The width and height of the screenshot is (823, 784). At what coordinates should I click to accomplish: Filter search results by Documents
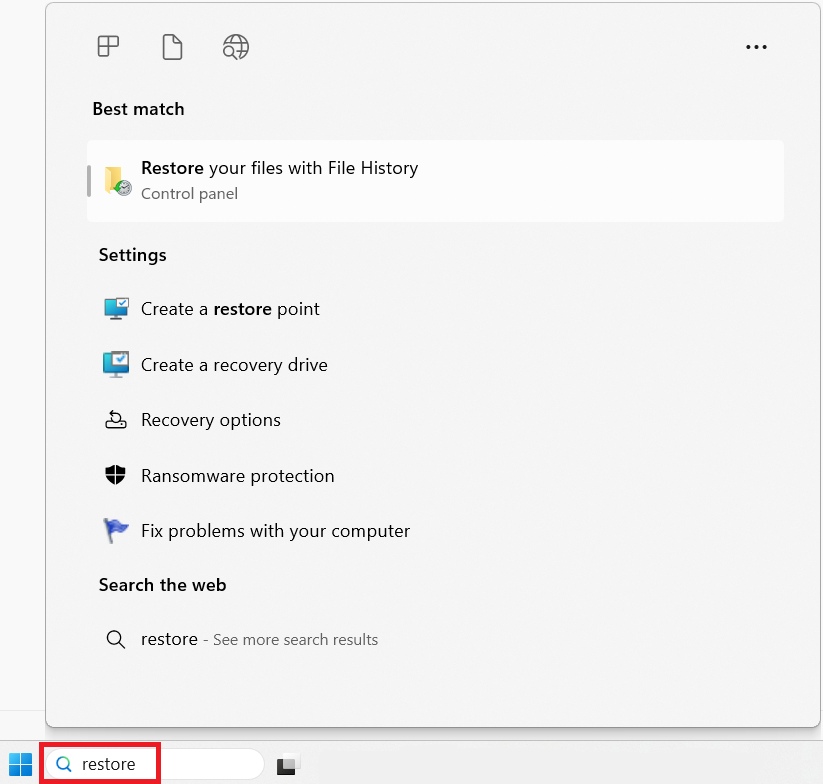pos(171,46)
